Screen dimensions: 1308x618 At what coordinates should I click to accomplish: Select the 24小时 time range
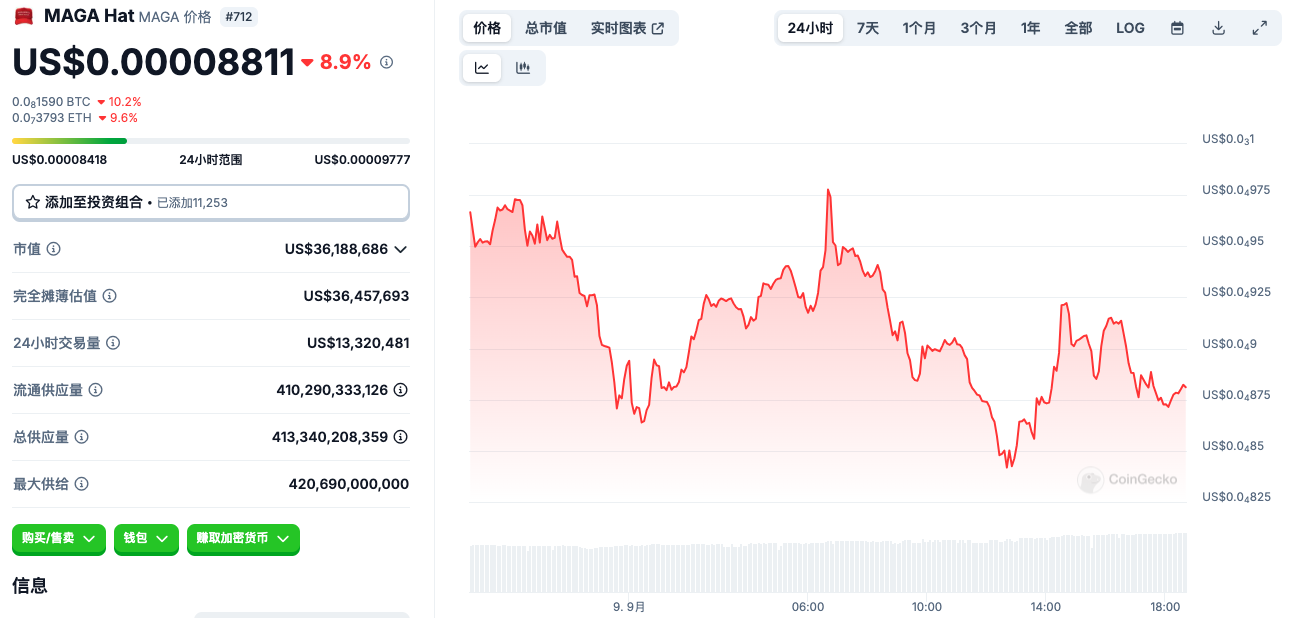tap(809, 28)
